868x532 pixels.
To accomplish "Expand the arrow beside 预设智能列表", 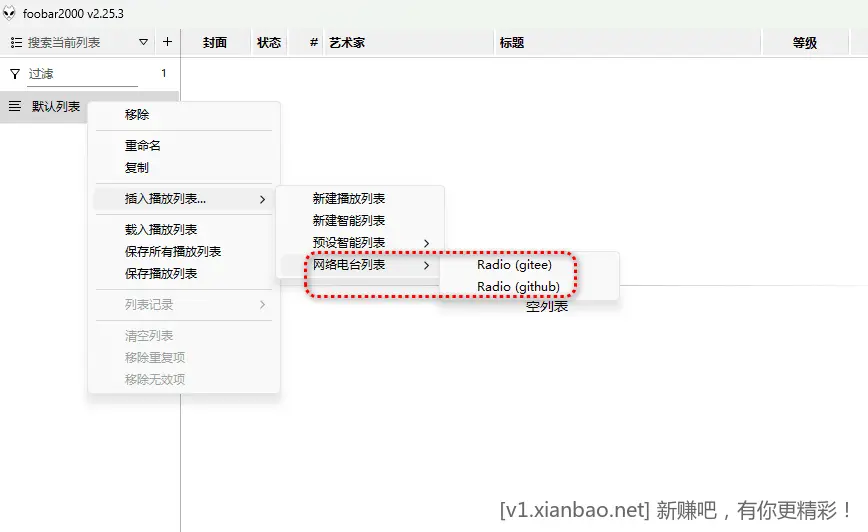I will 426,244.
